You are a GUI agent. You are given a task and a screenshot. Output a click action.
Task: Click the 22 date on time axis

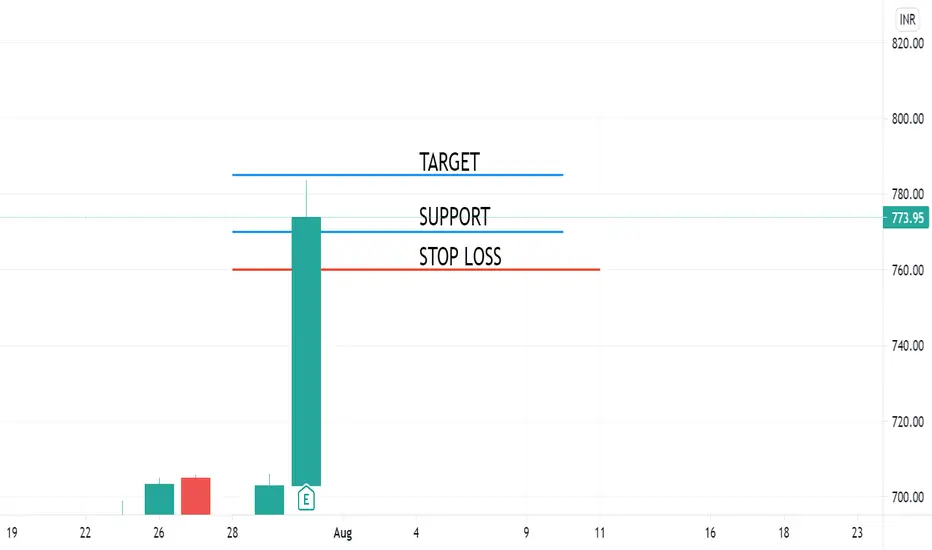tap(85, 533)
